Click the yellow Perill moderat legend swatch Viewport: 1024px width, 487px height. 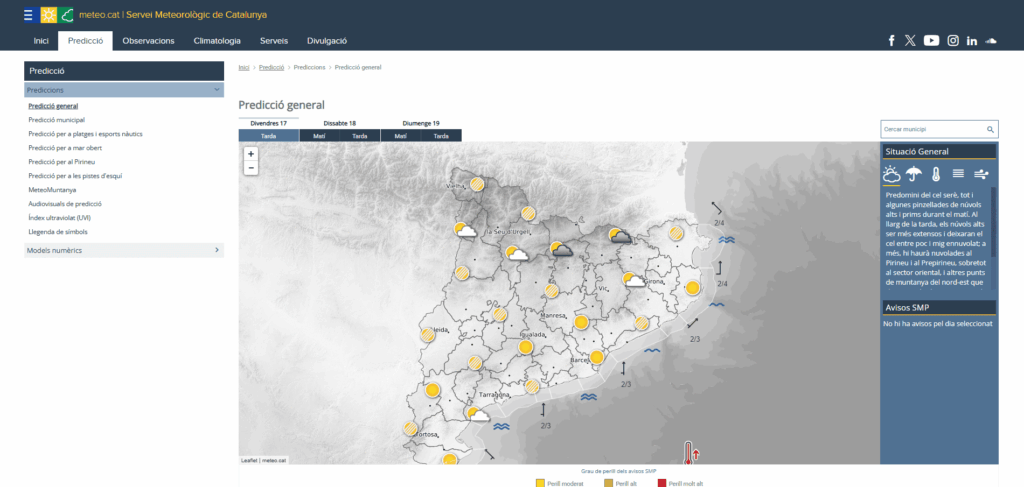pos(540,483)
